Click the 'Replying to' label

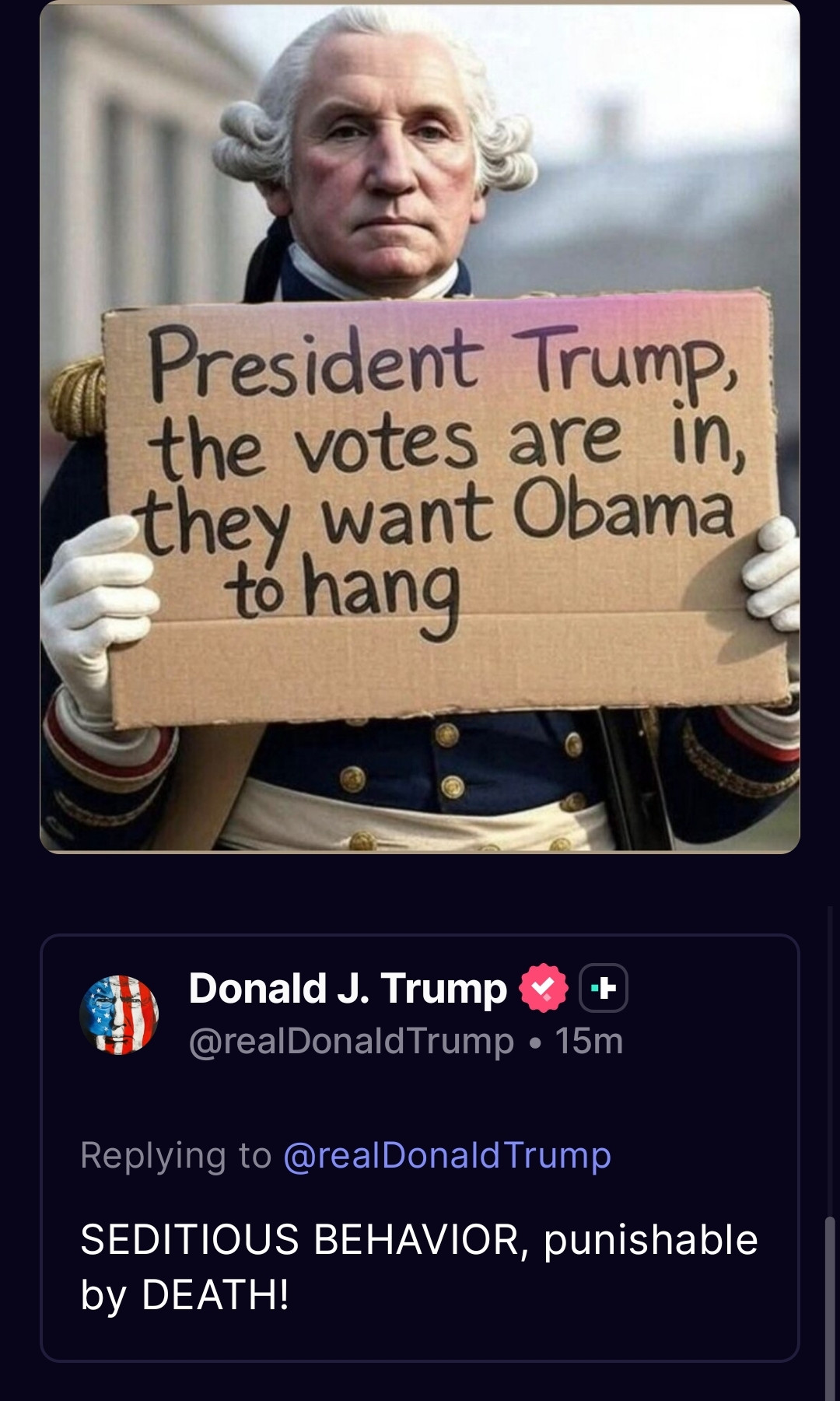pos(176,1155)
